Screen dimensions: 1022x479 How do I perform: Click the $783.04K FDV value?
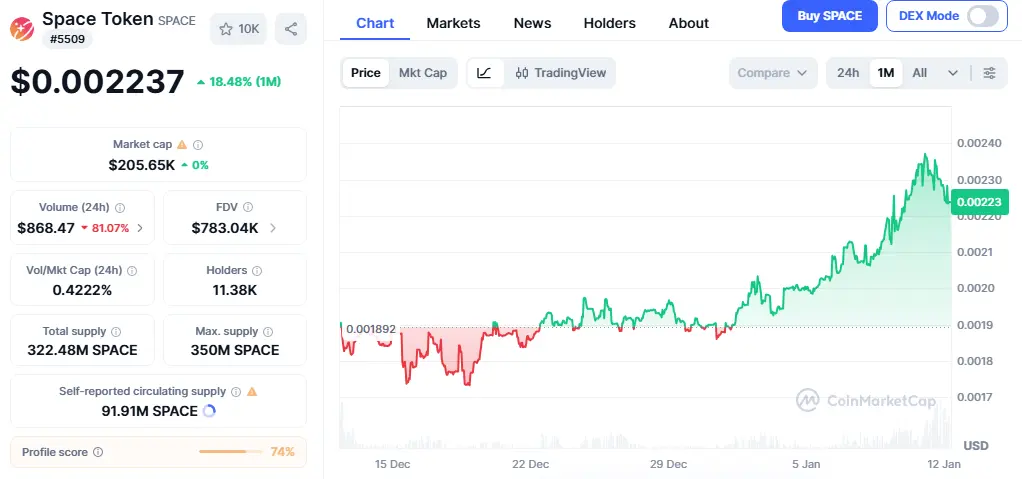pos(225,228)
